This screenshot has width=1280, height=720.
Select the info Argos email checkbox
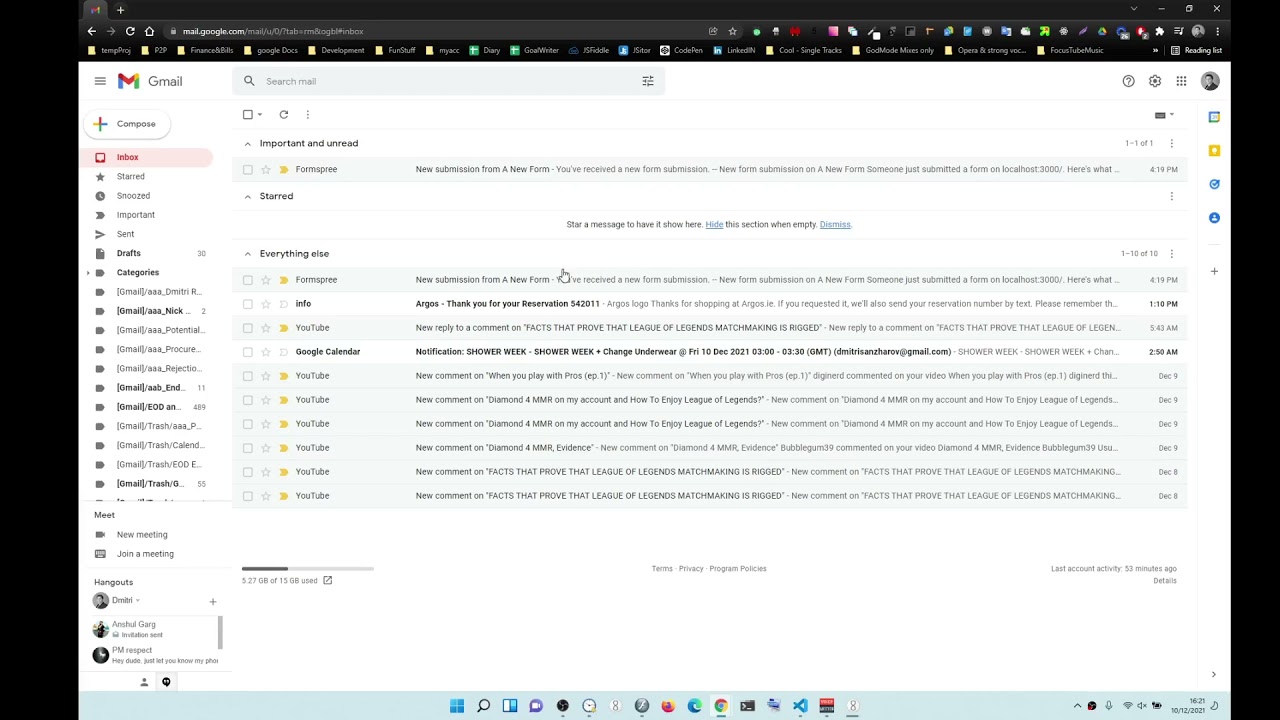tap(248, 304)
